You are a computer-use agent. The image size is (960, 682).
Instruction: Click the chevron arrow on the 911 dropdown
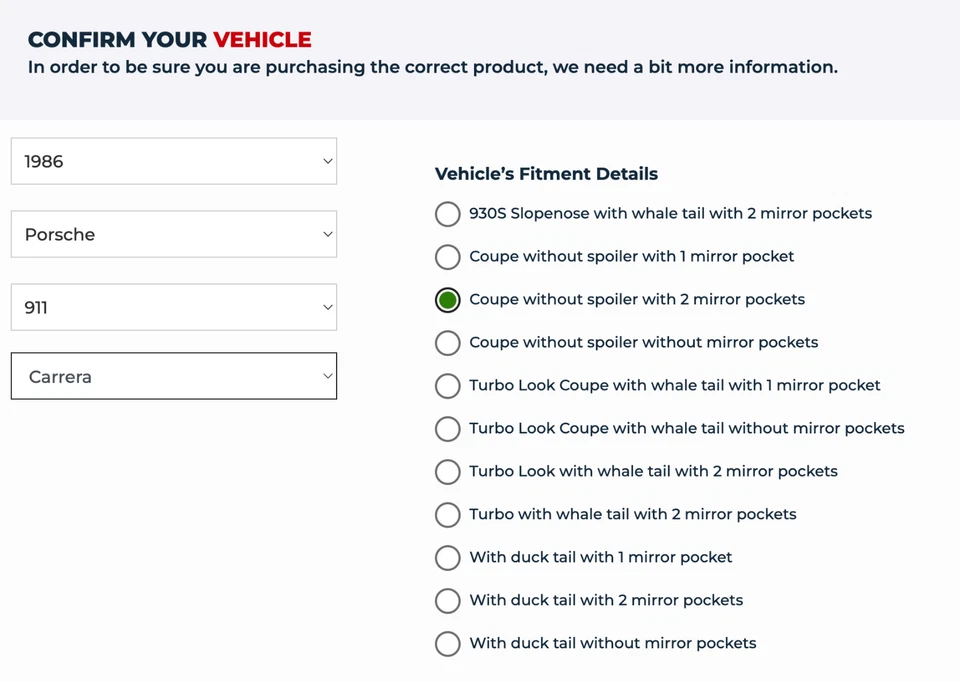point(327,307)
